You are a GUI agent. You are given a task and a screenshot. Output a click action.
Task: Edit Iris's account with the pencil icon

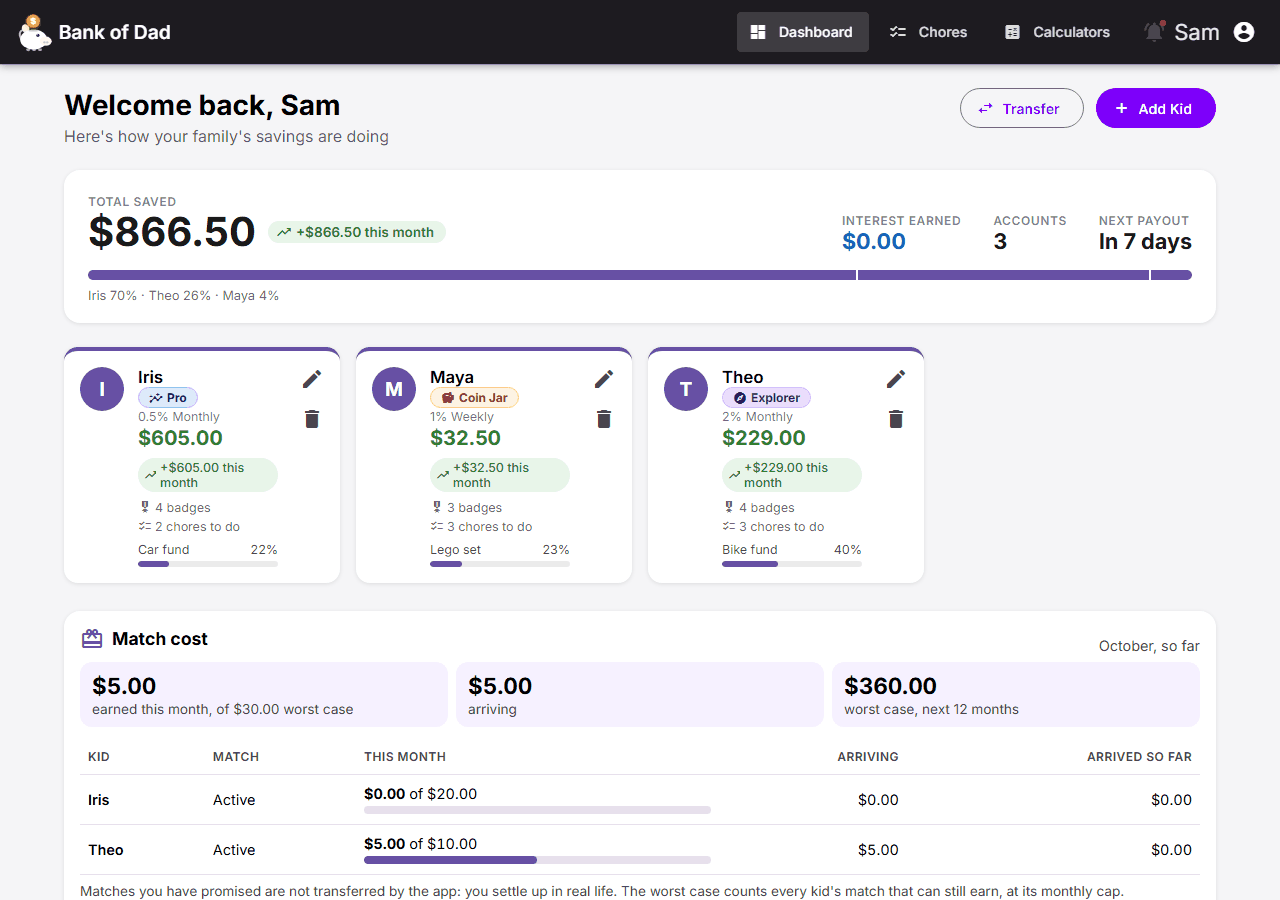pos(312,379)
